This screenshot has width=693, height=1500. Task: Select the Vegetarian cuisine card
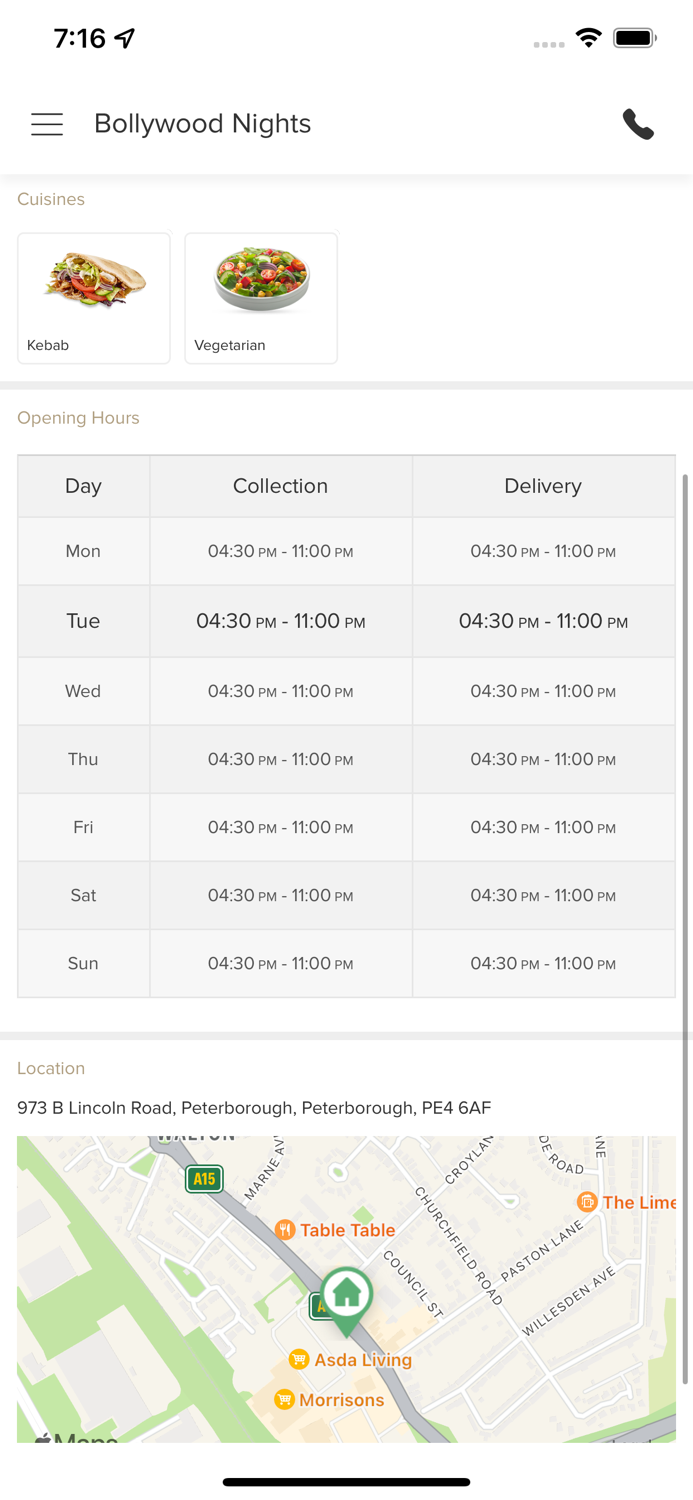pos(261,298)
